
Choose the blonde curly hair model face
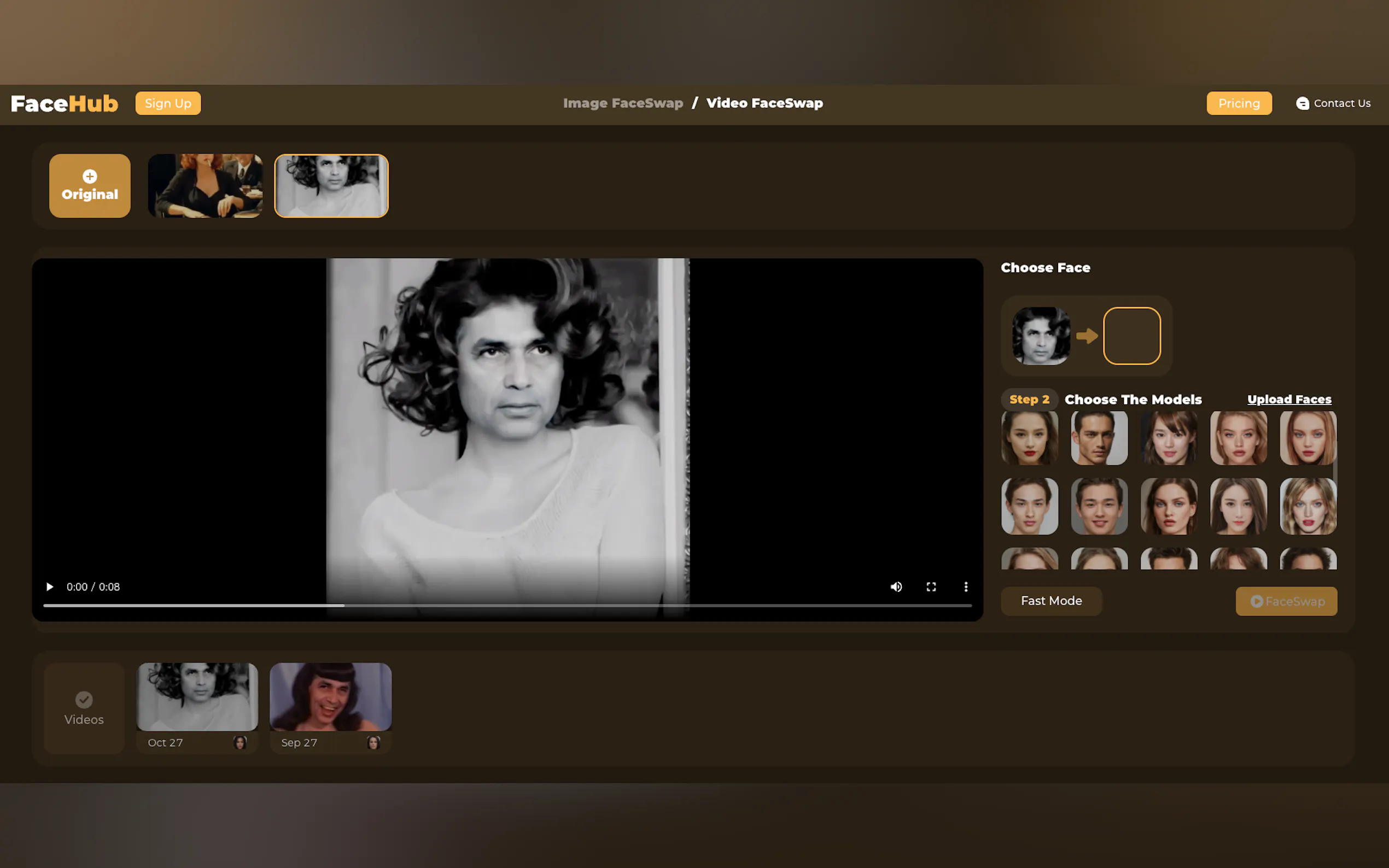click(1308, 506)
